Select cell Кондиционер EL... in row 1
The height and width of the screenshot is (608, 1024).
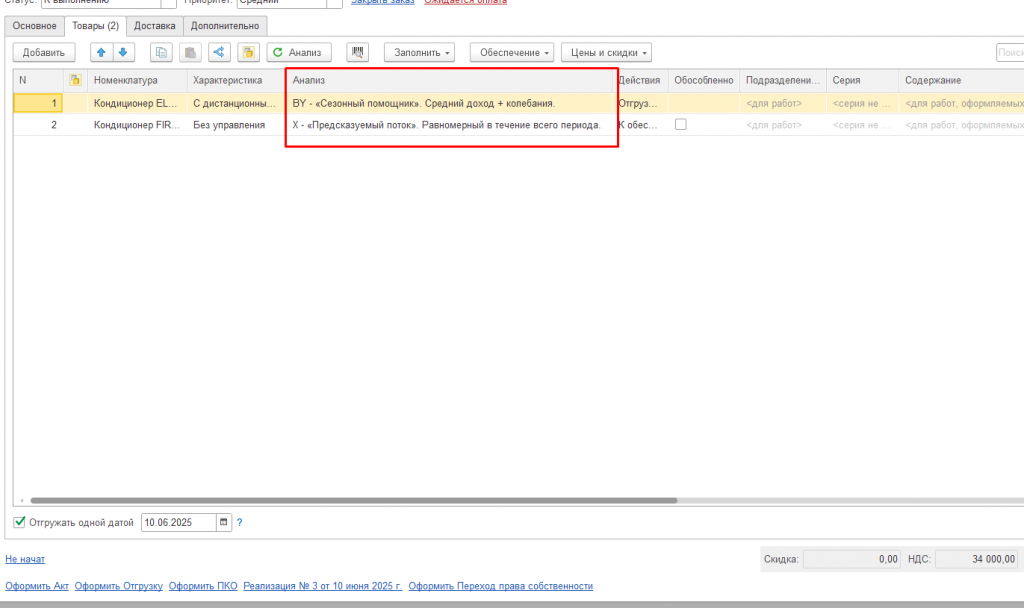coord(137,103)
